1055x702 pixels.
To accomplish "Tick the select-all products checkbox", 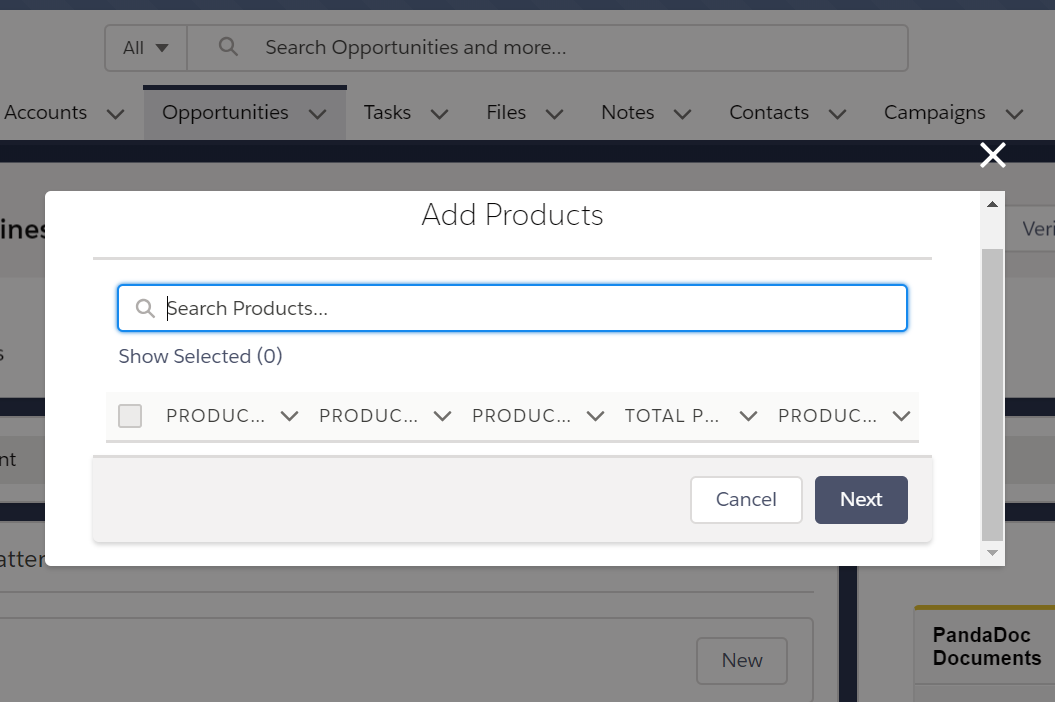I will tap(130, 416).
